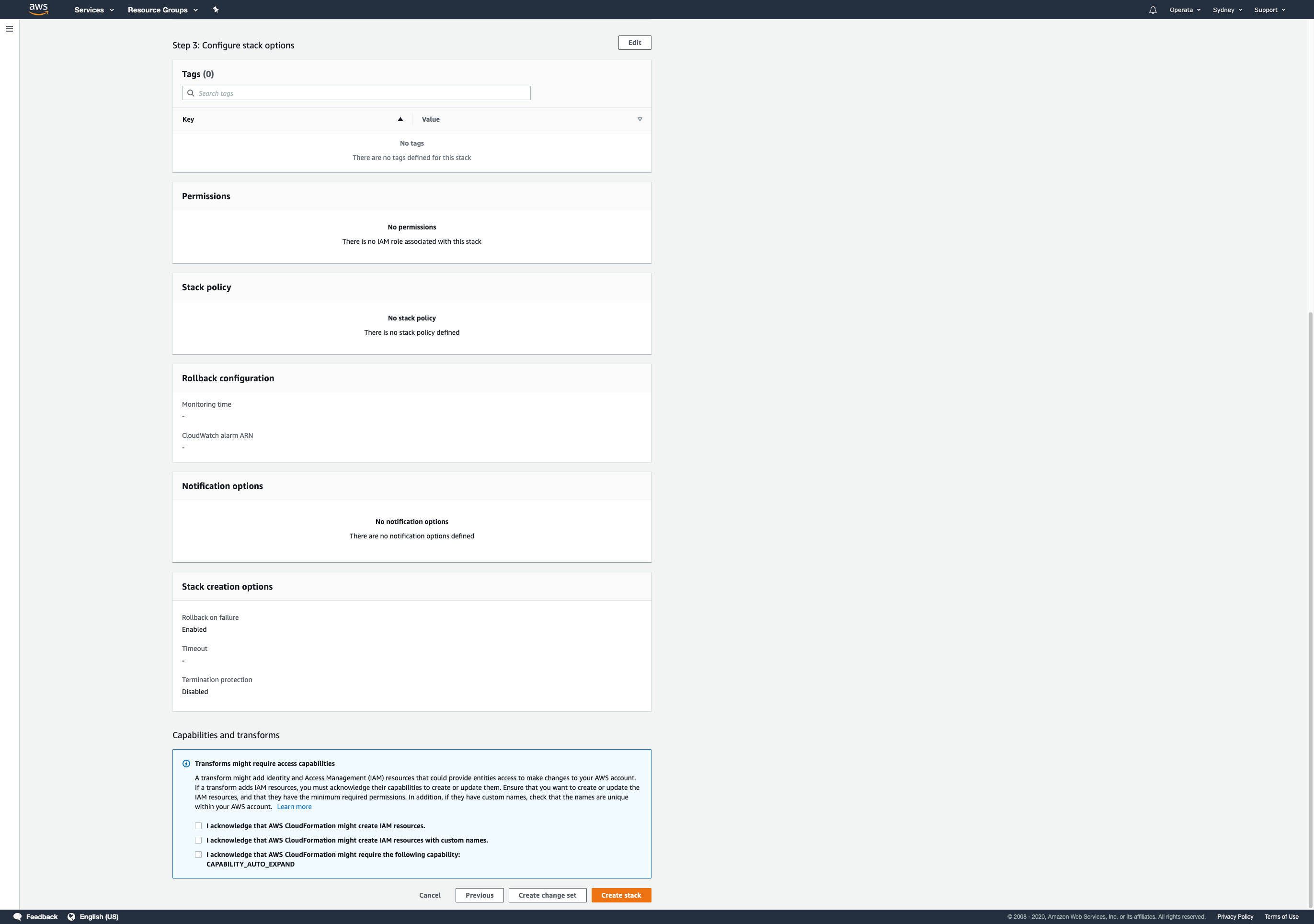
Task: Open the Learn more link
Action: pos(294,807)
